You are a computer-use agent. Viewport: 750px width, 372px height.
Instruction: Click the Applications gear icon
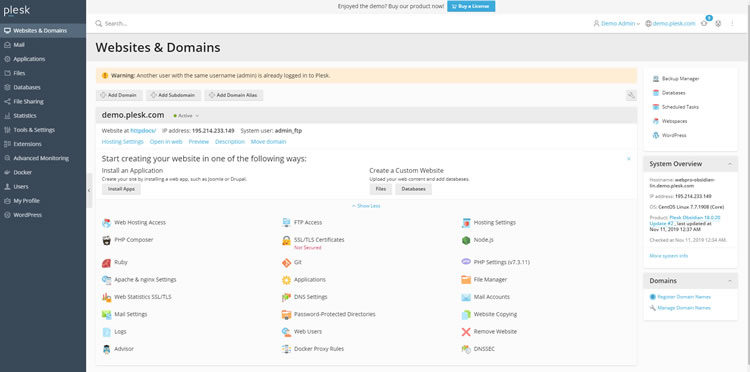(286, 280)
